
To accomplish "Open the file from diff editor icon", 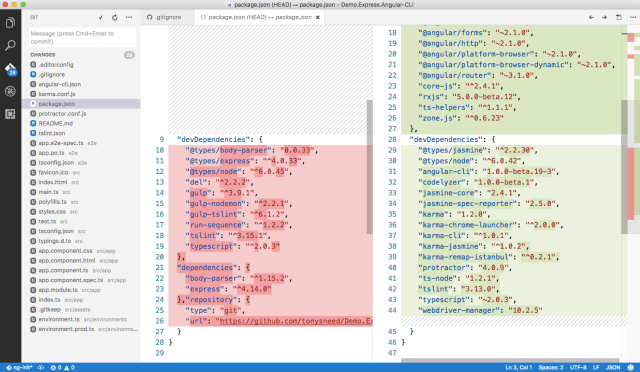I will (x=619, y=17).
